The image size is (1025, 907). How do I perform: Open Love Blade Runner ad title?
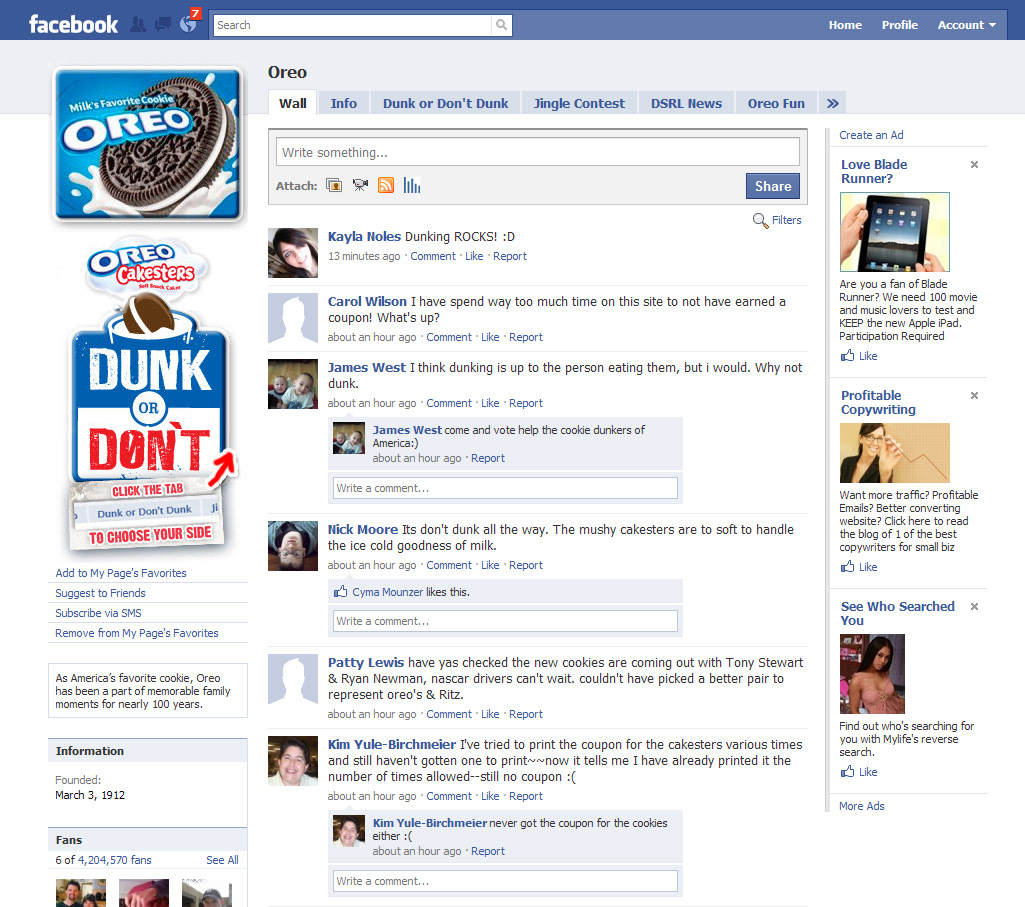(x=874, y=171)
